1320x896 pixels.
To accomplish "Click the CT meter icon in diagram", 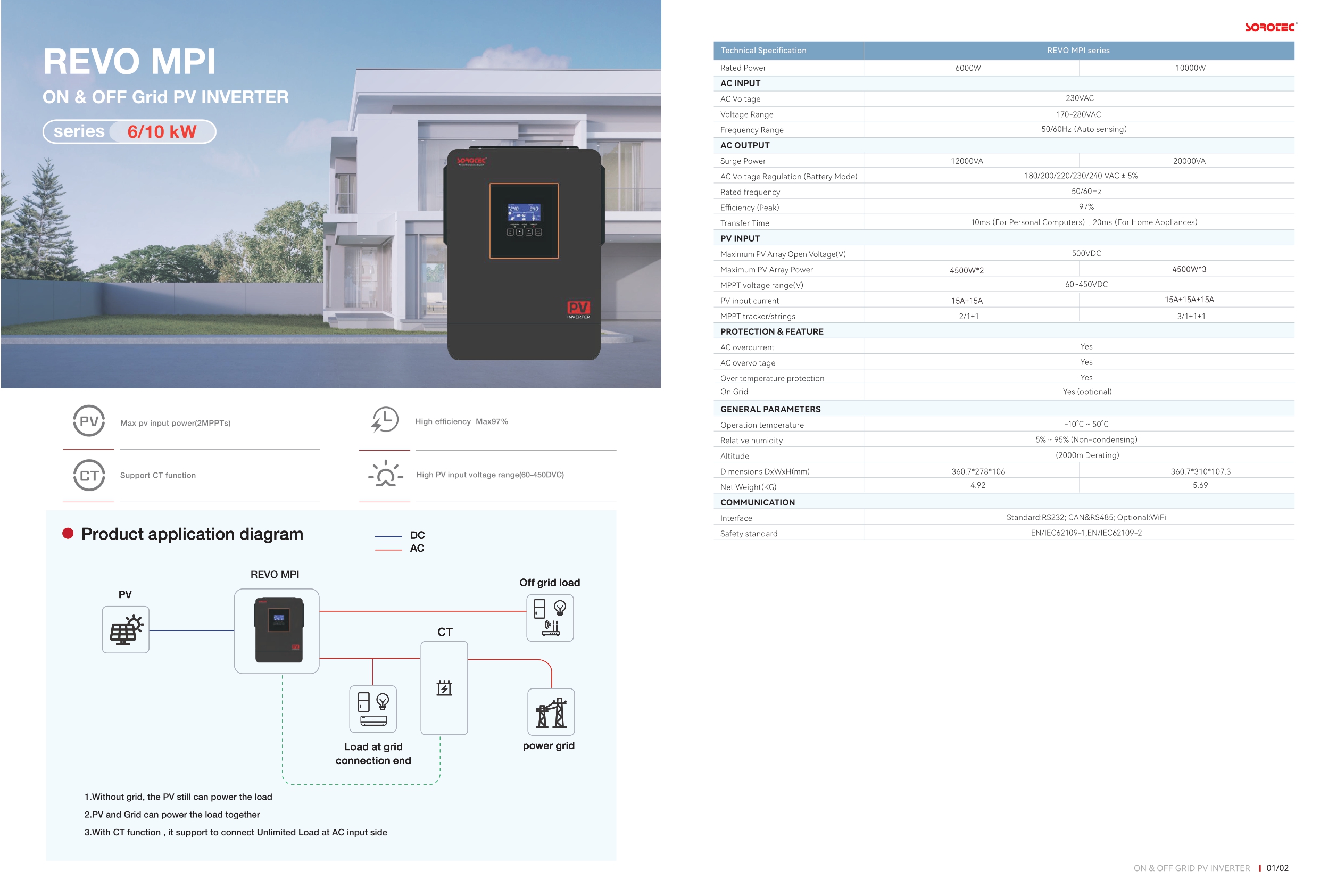I will [444, 688].
